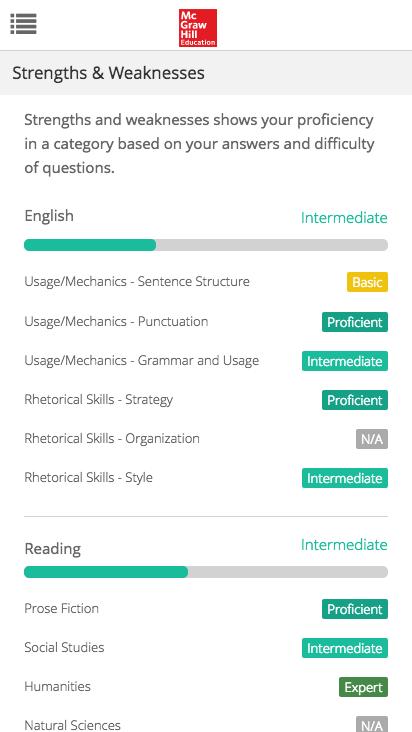
Task: Click the Intermediate level label for English
Action: 344,218
